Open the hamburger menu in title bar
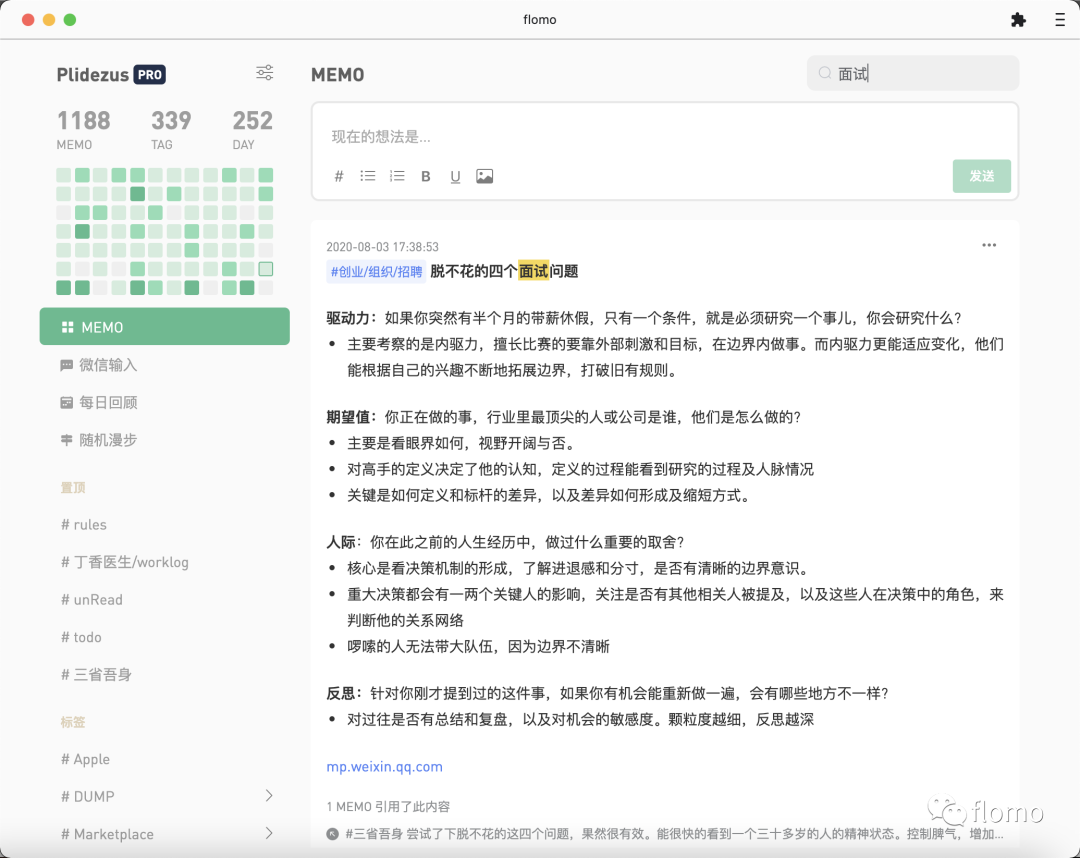Image resolution: width=1080 pixels, height=858 pixels. 1059,20
